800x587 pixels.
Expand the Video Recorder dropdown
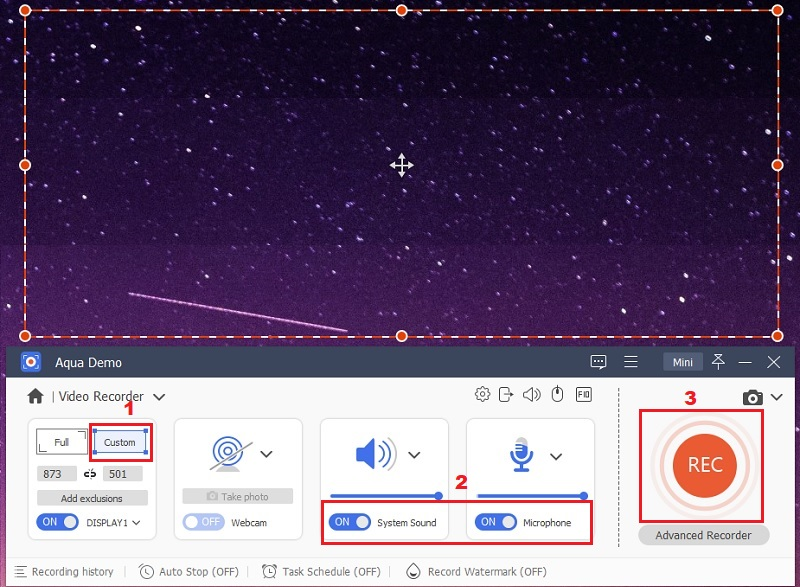160,396
